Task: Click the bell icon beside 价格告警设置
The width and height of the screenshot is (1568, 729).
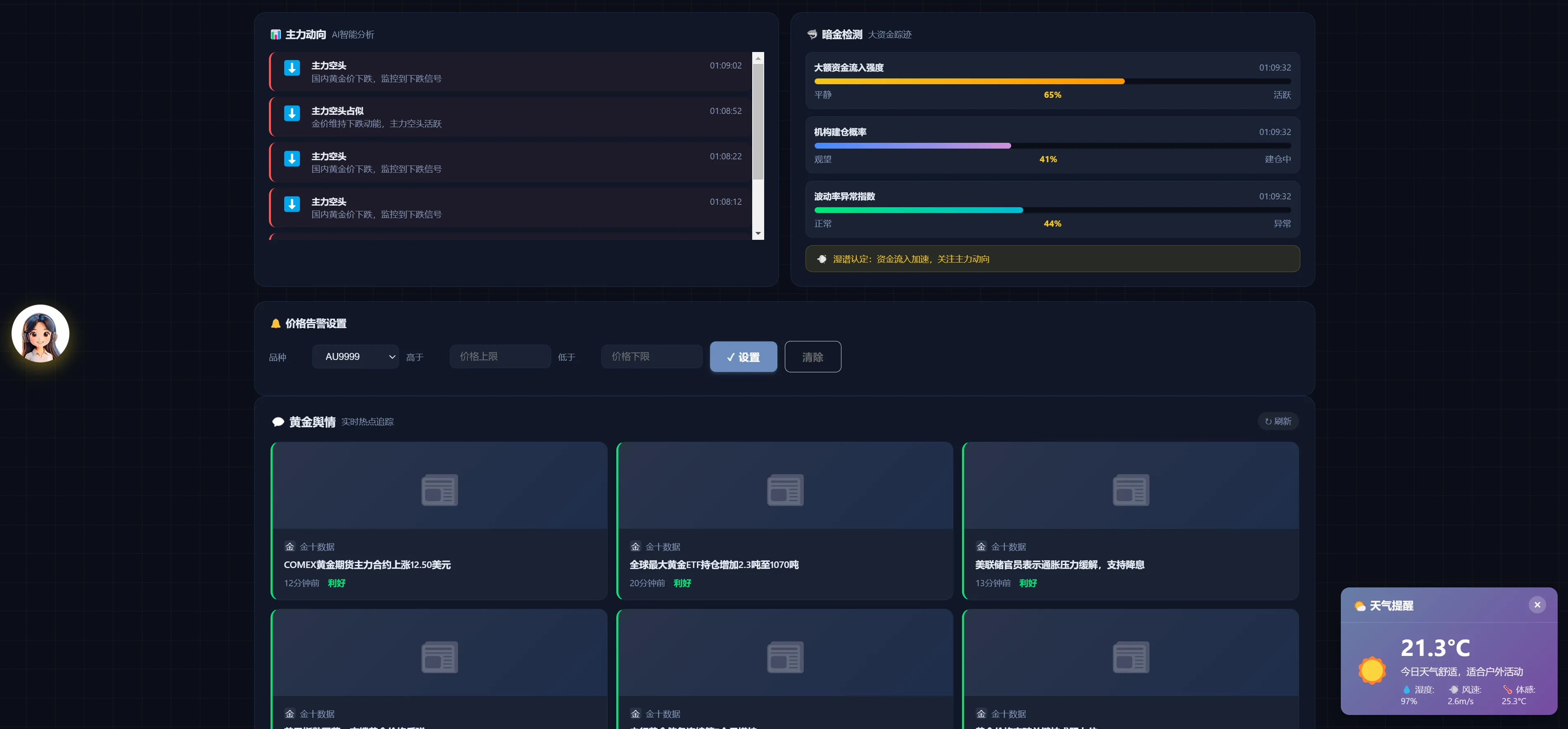Action: pyautogui.click(x=275, y=323)
